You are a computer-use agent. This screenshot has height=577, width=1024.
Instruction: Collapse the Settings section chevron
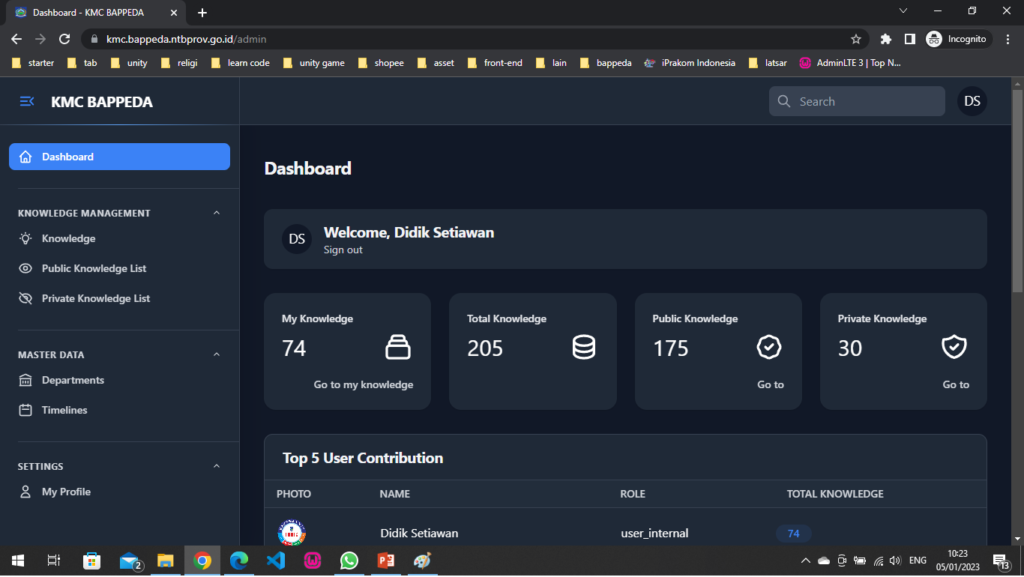[x=217, y=467]
